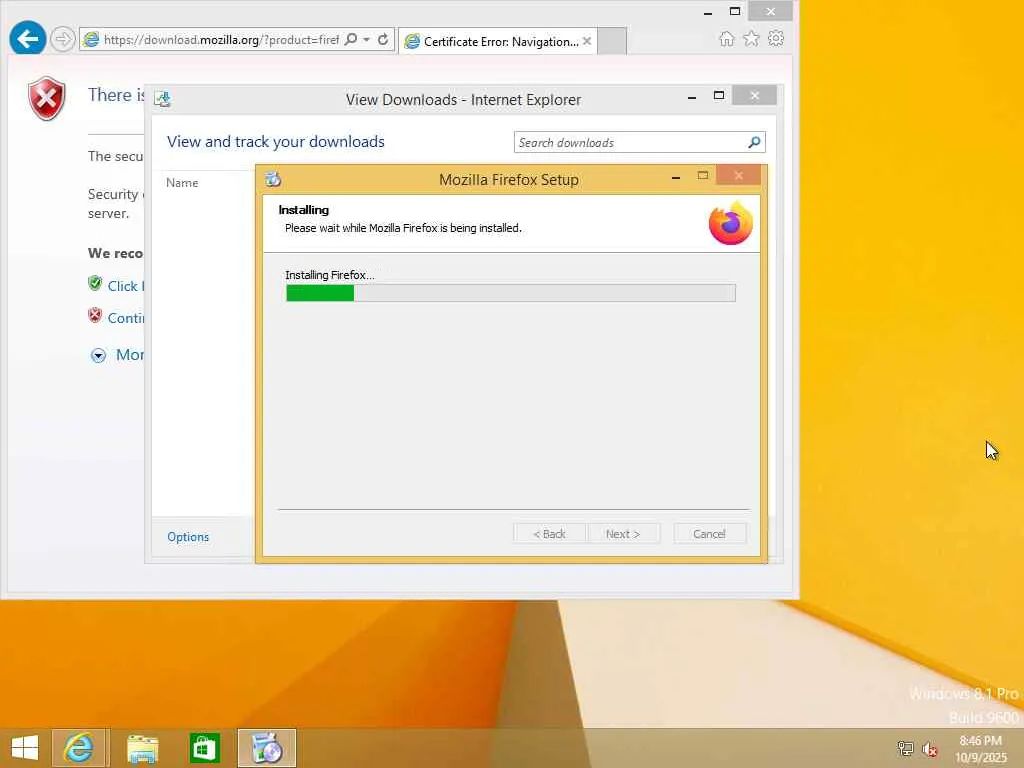This screenshot has width=1024, height=768.
Task: Maximize the View Downloads window
Action: click(719, 95)
